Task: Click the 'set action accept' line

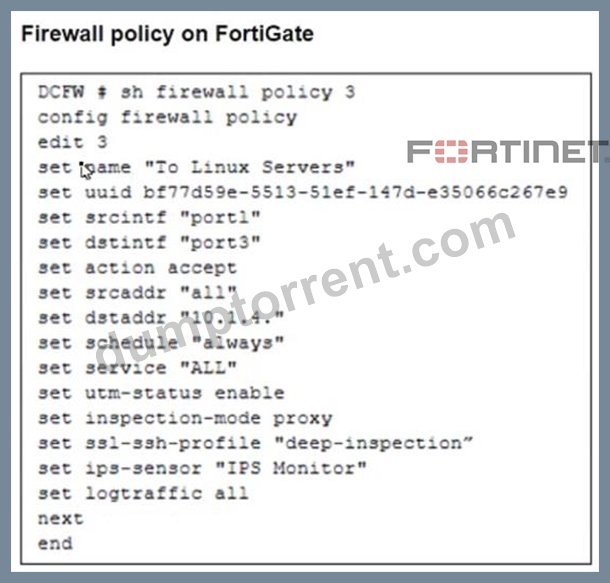Action: click(x=137, y=268)
